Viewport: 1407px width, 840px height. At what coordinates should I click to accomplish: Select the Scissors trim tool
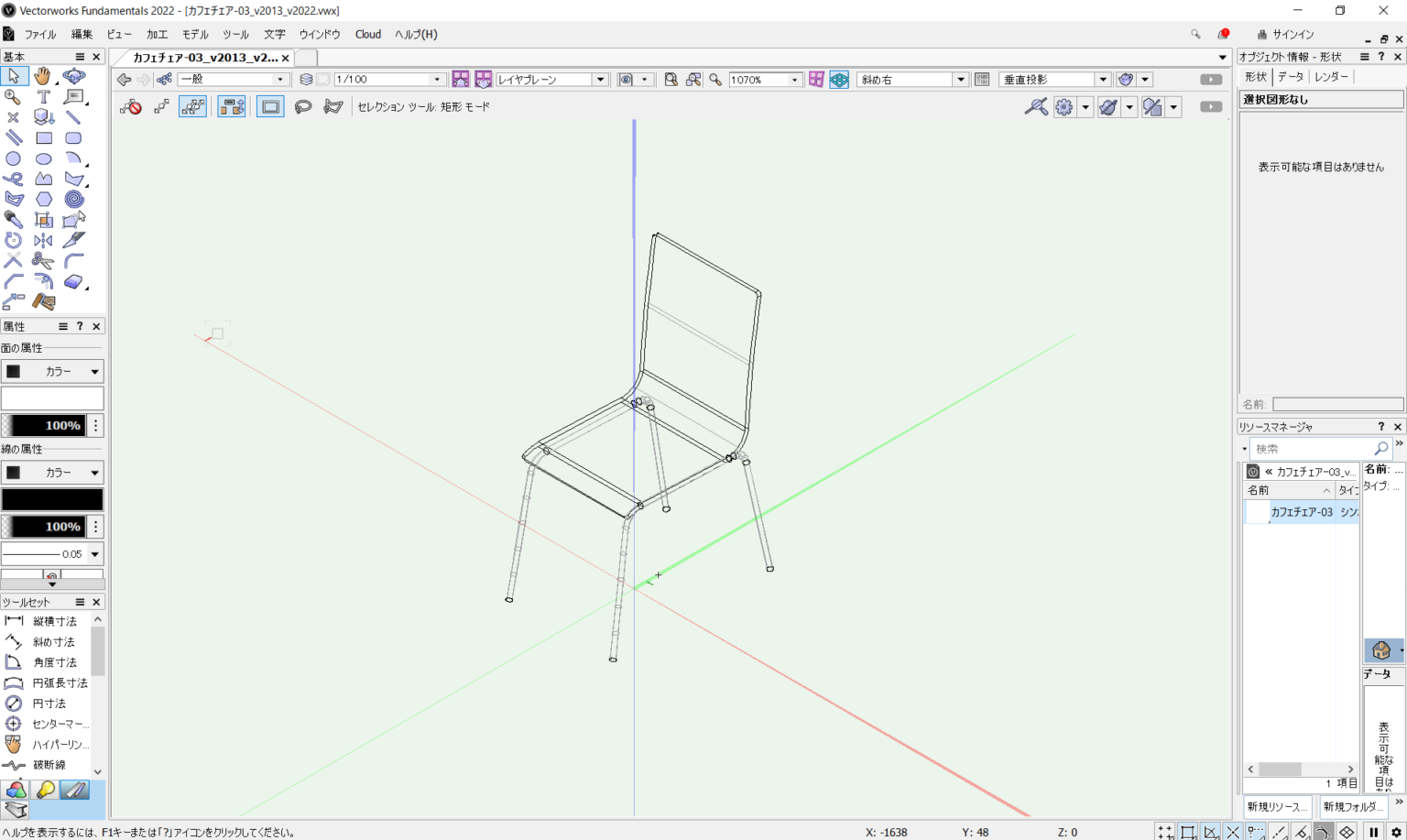43,261
